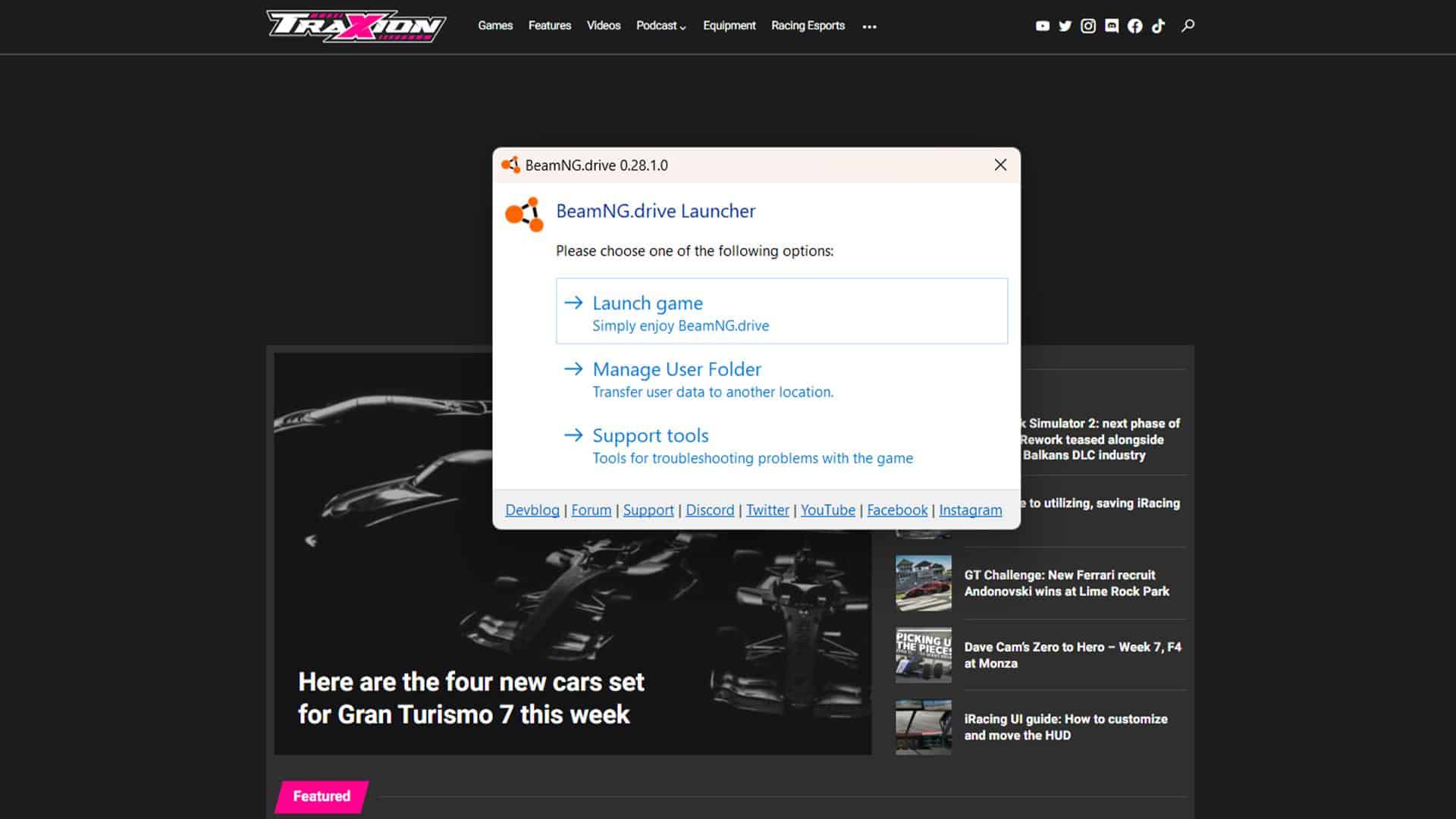Open Traxion's YouTube channel icon
The image size is (1456, 819).
1043,26
